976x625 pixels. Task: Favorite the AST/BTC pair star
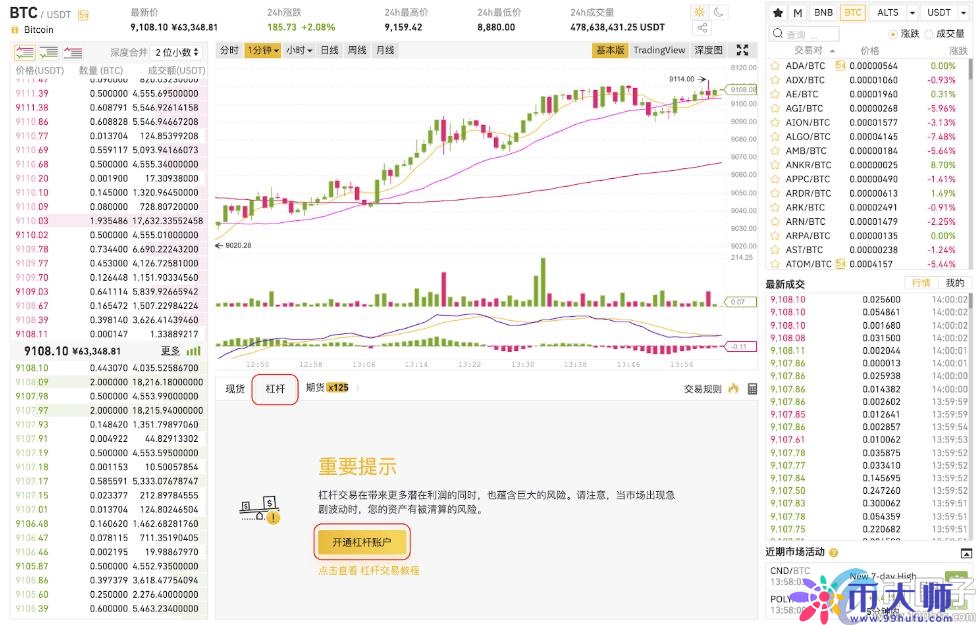tap(775, 250)
